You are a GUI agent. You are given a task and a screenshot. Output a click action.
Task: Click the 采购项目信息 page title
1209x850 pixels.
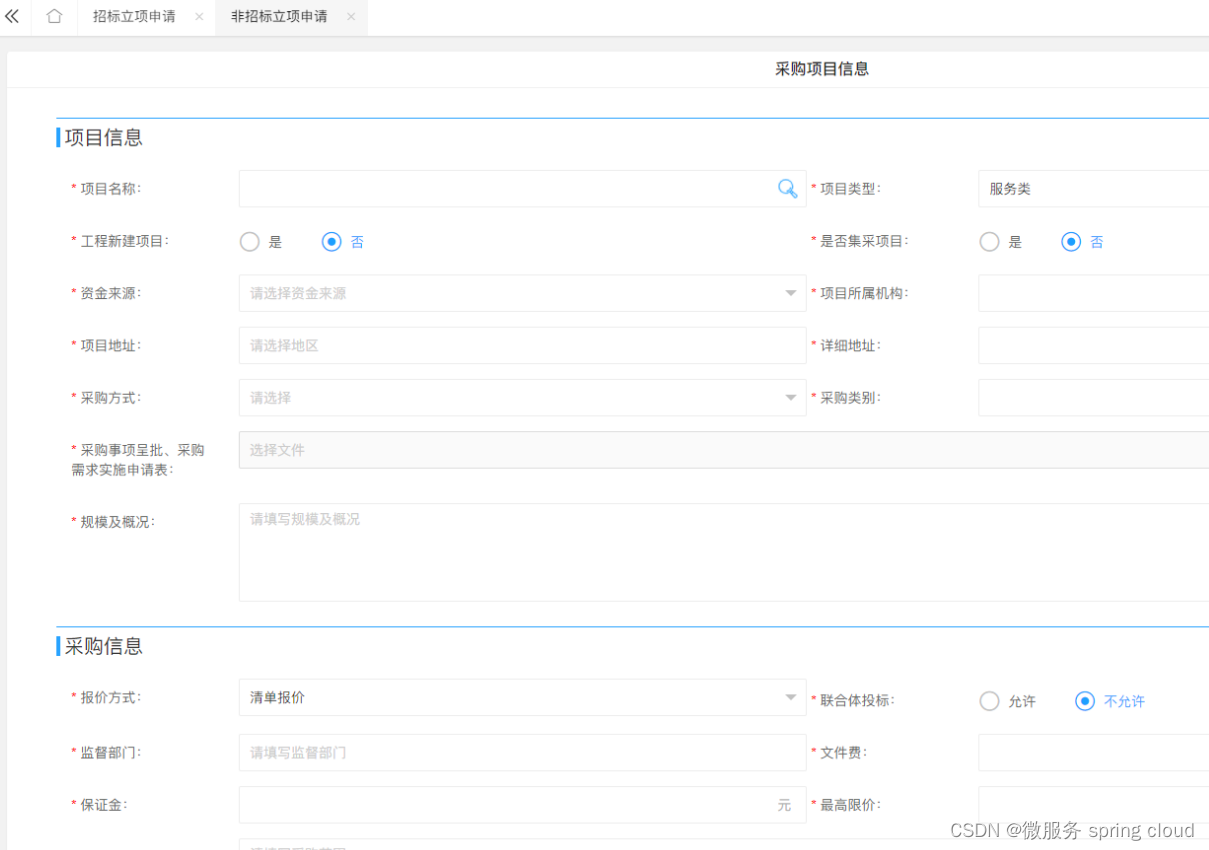[x=822, y=69]
